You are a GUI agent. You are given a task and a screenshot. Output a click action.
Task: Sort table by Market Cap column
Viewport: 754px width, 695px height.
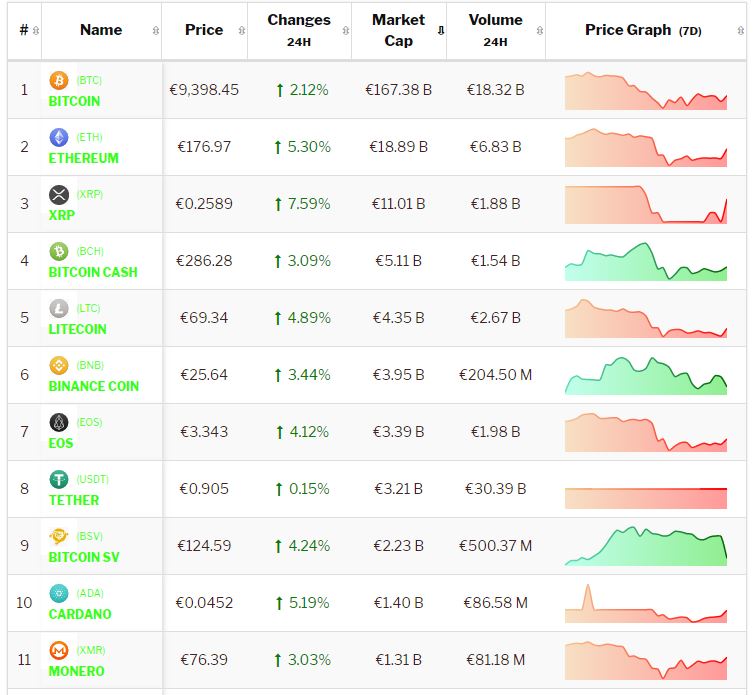click(x=399, y=30)
